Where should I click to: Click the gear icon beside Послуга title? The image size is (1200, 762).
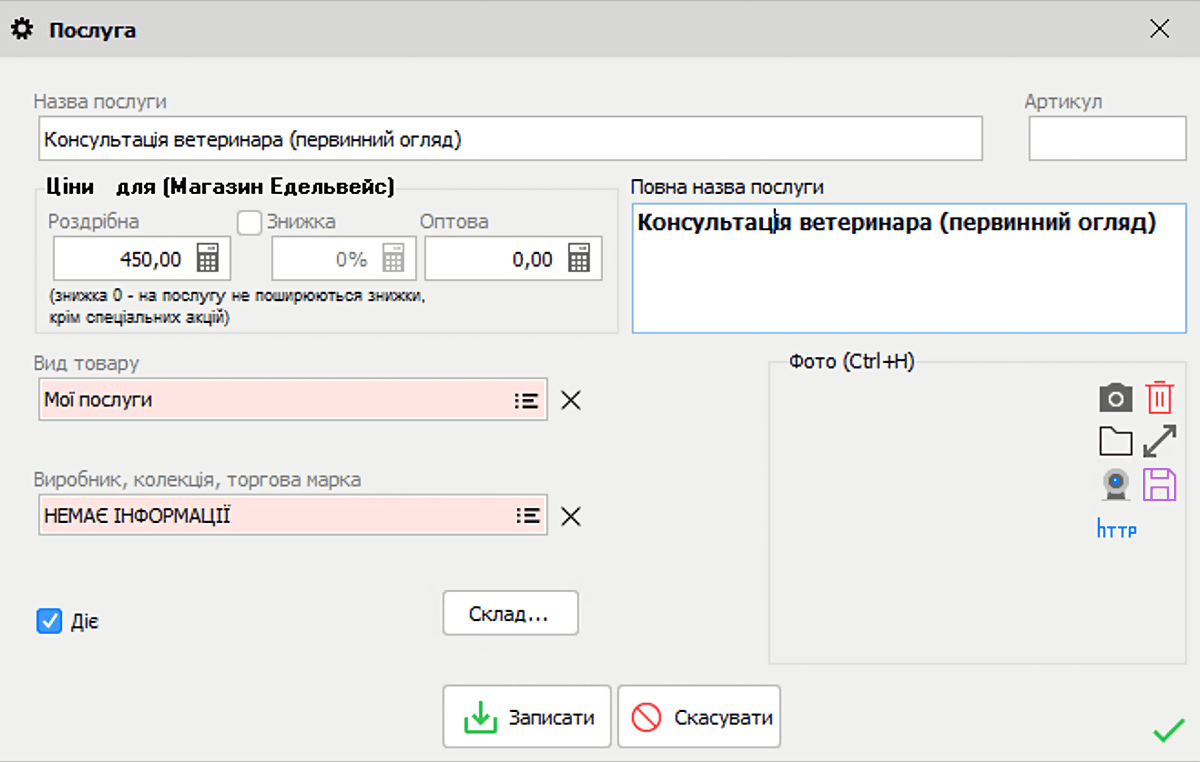coord(22,29)
